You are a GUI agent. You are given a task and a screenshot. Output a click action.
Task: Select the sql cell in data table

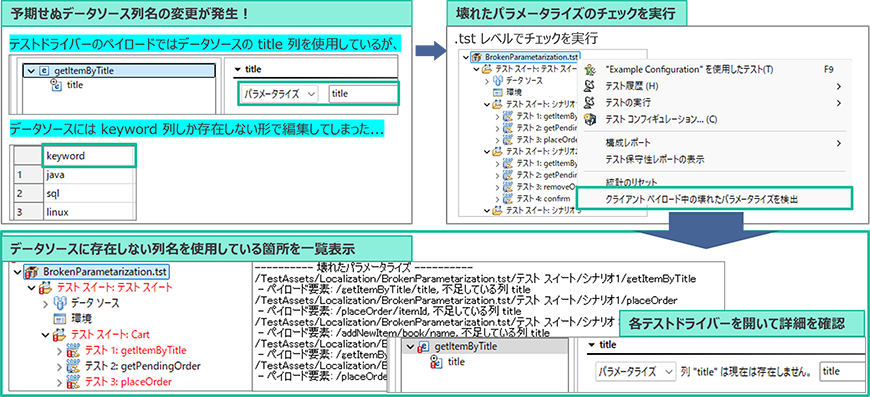[89, 194]
